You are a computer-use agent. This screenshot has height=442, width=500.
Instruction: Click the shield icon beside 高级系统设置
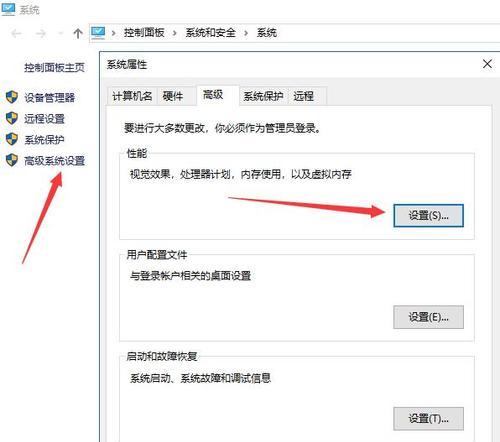(x=12, y=160)
